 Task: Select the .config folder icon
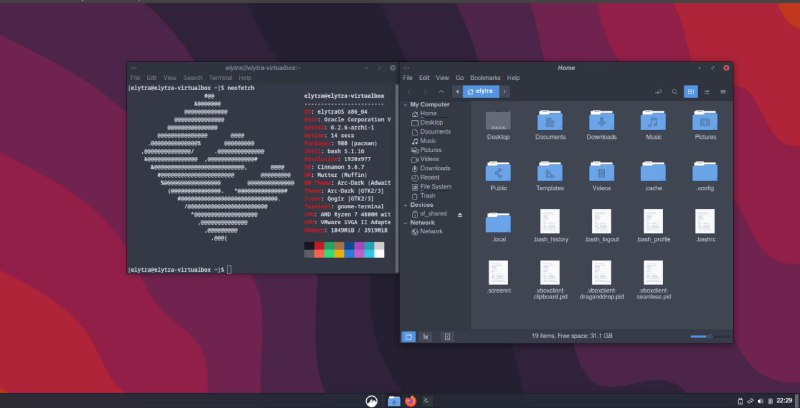pos(705,172)
